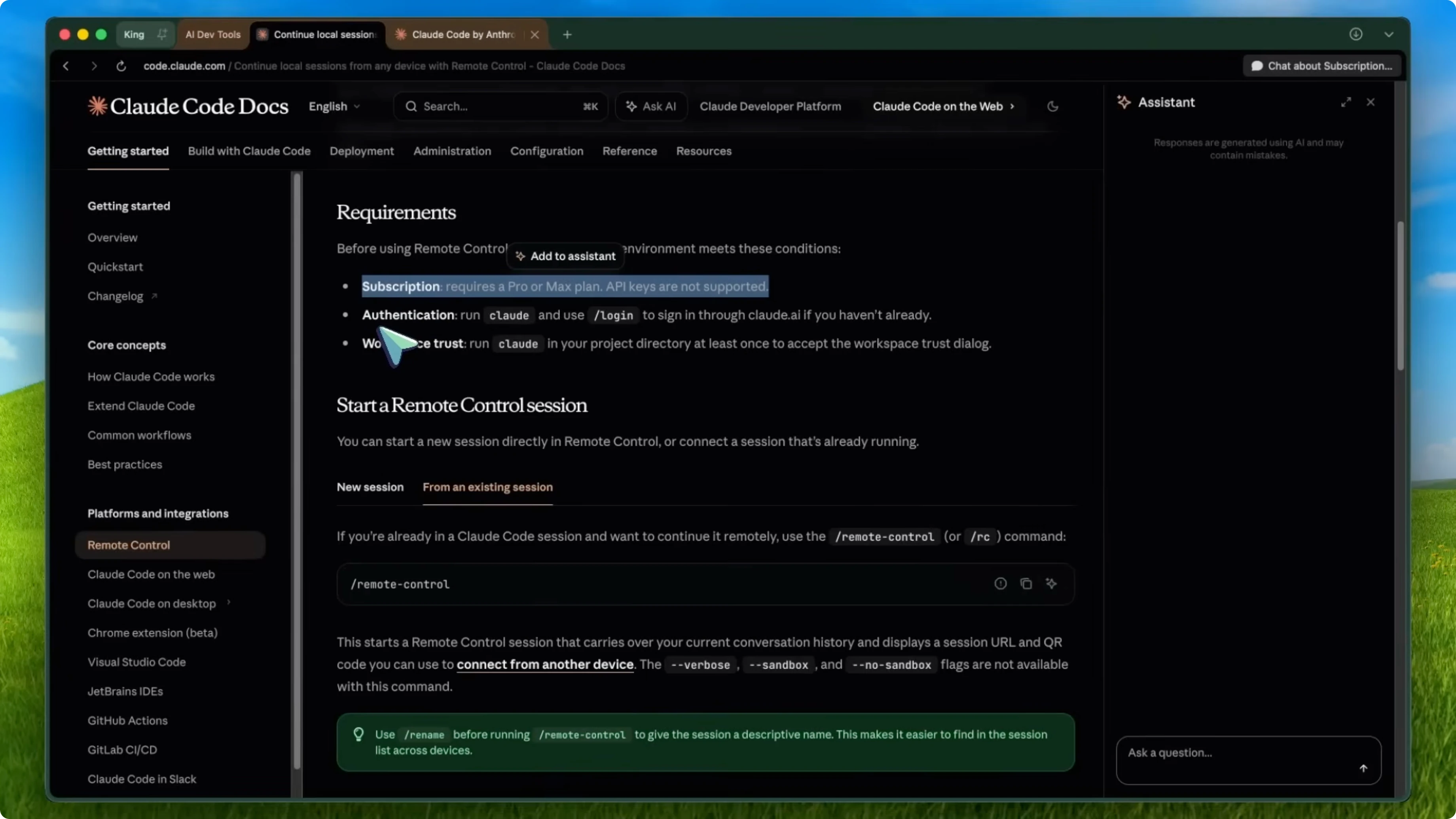This screenshot has width=1456, height=819.
Task: Follow the connect from another device link
Action: (x=544, y=665)
